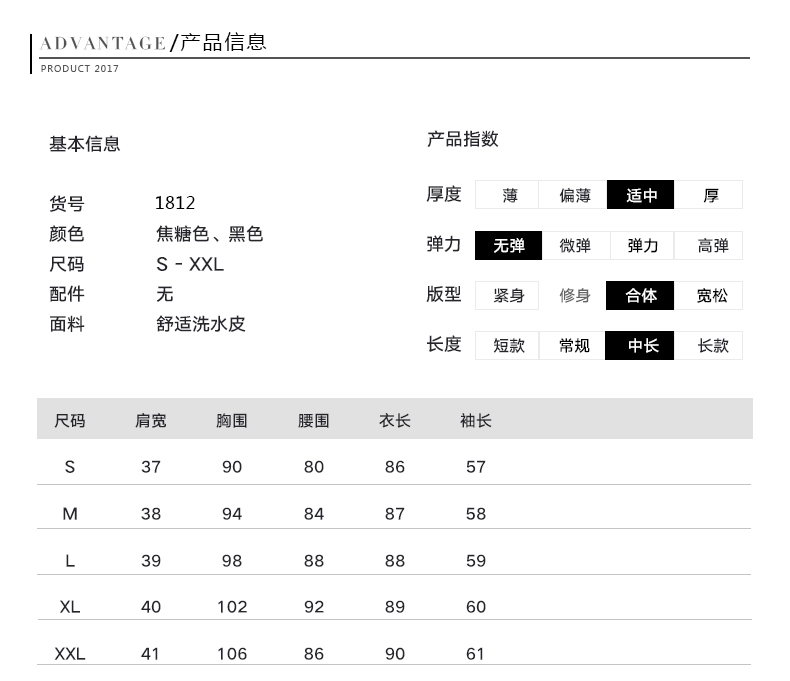The height and width of the screenshot is (681, 790).
Task: Choose the greyed 修身 fit option
Action: click(574, 295)
